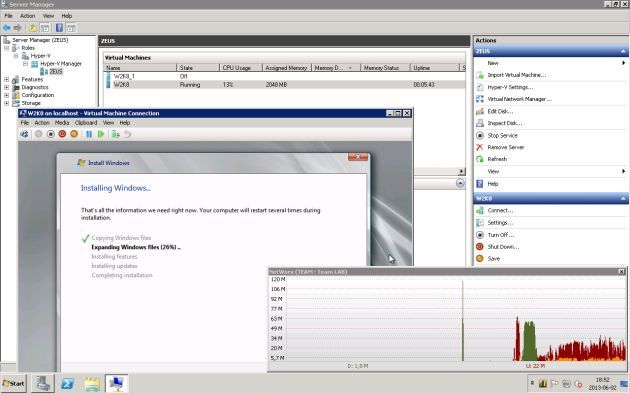This screenshot has width=630, height=394.
Task: Sort virtual machines by CPU Usage column
Action: [x=241, y=68]
